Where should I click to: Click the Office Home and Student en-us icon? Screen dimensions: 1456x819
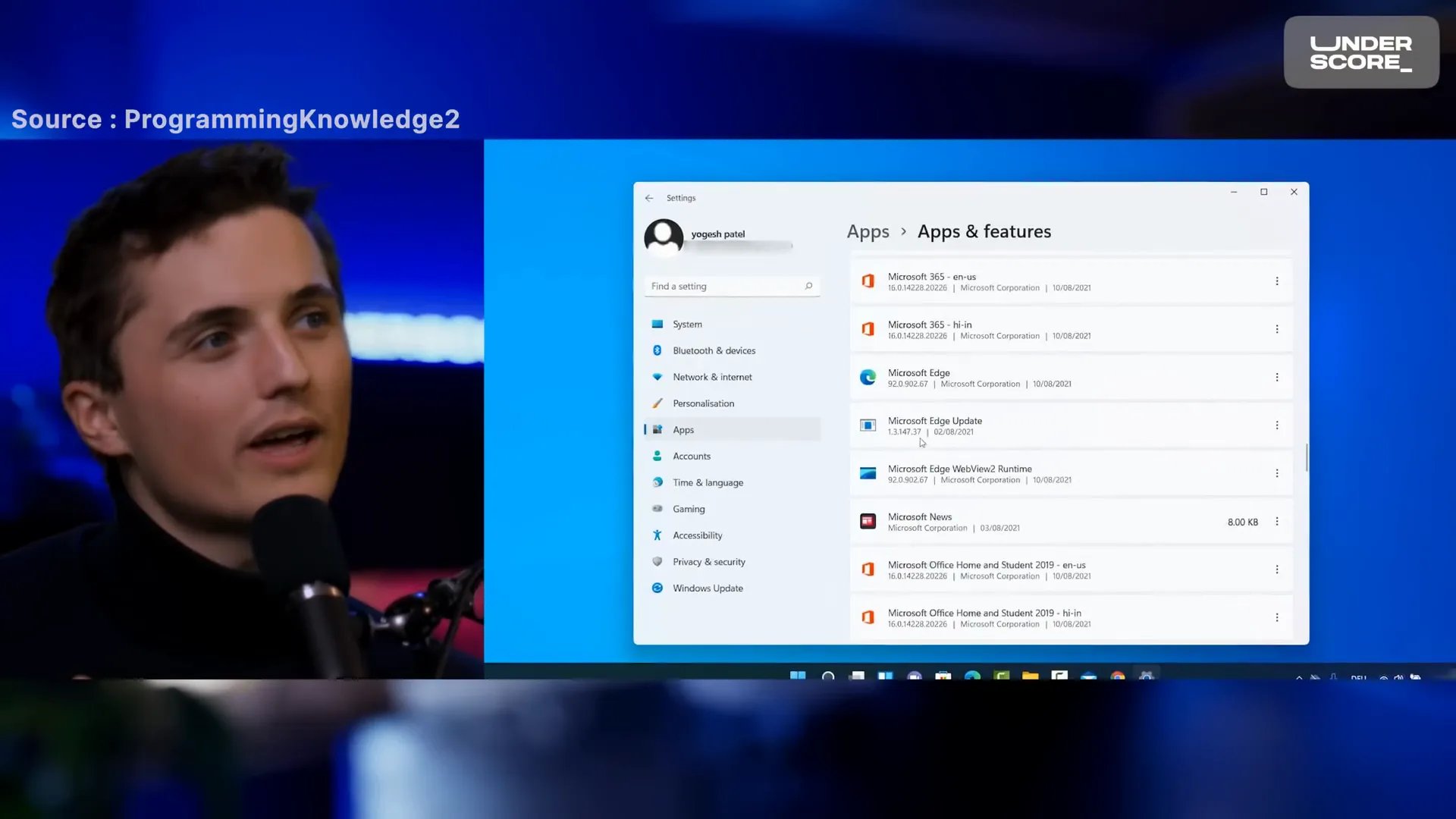pos(868,570)
